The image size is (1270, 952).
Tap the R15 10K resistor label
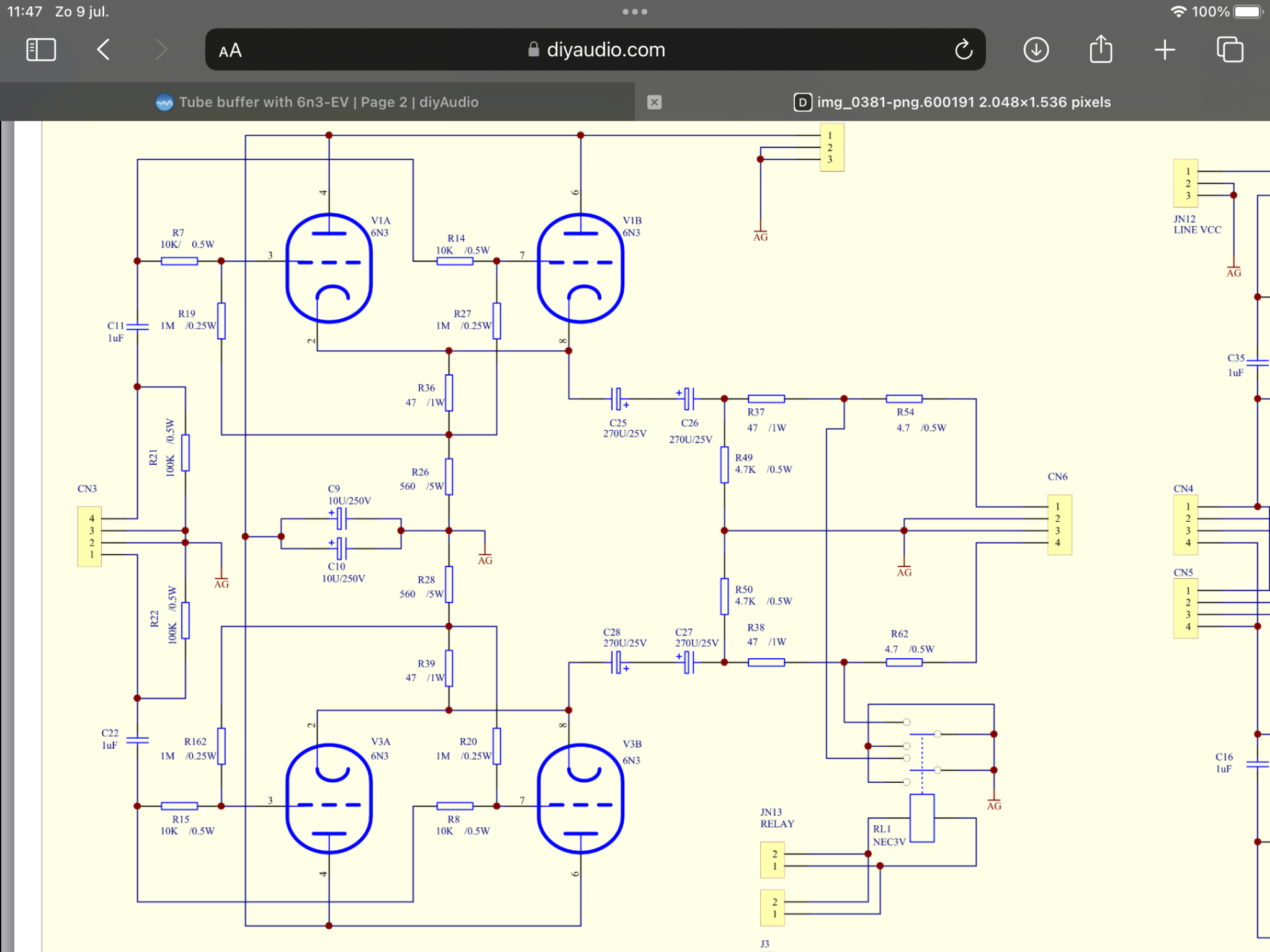pos(187,825)
